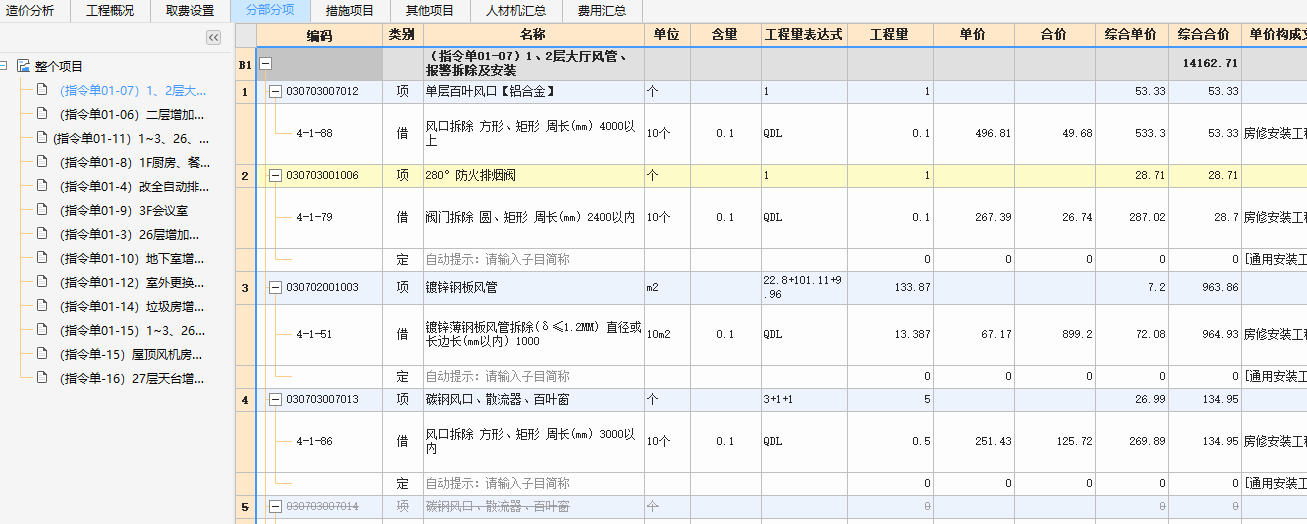The width and height of the screenshot is (1307, 524).
Task: Click document icon beside (指令单01-4) 改全自动排
Action: (42, 185)
